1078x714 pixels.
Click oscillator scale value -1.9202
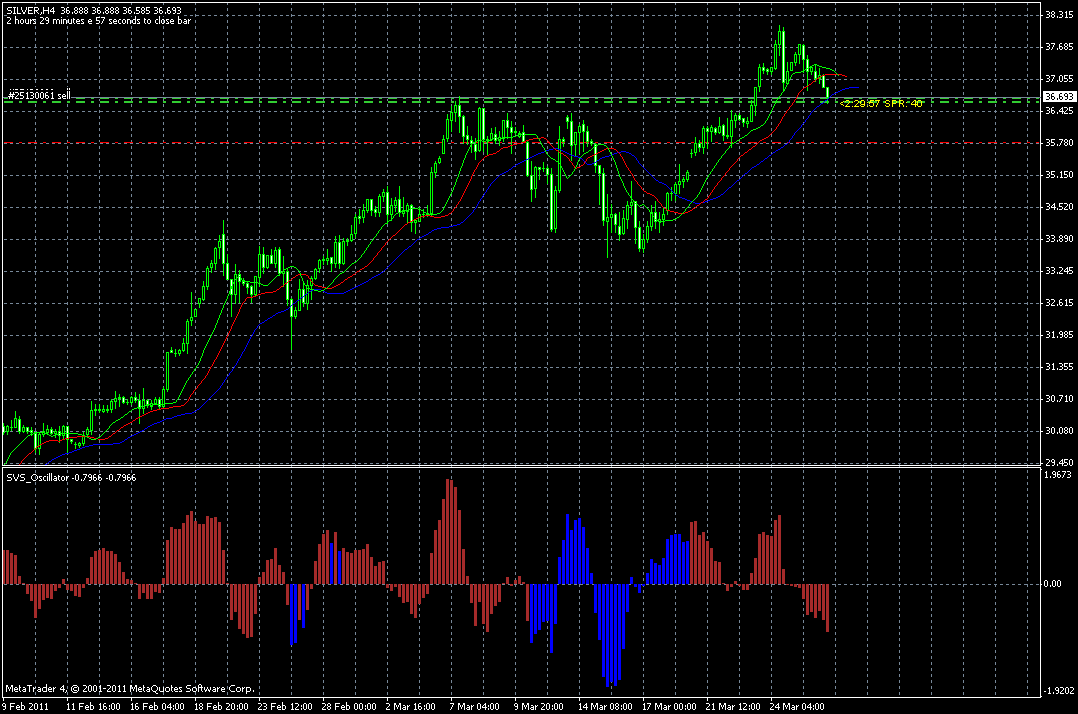[x=1059, y=691]
